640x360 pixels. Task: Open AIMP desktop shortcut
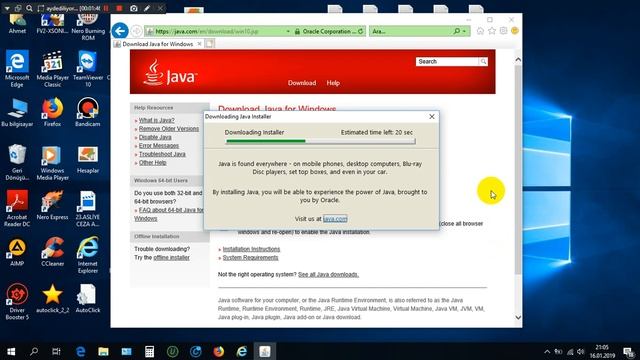point(17,252)
